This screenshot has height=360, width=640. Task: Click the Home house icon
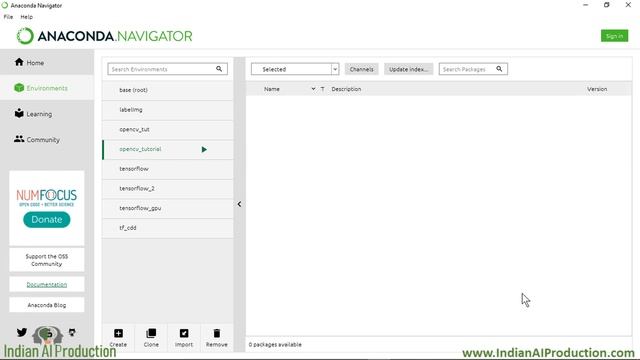point(19,62)
